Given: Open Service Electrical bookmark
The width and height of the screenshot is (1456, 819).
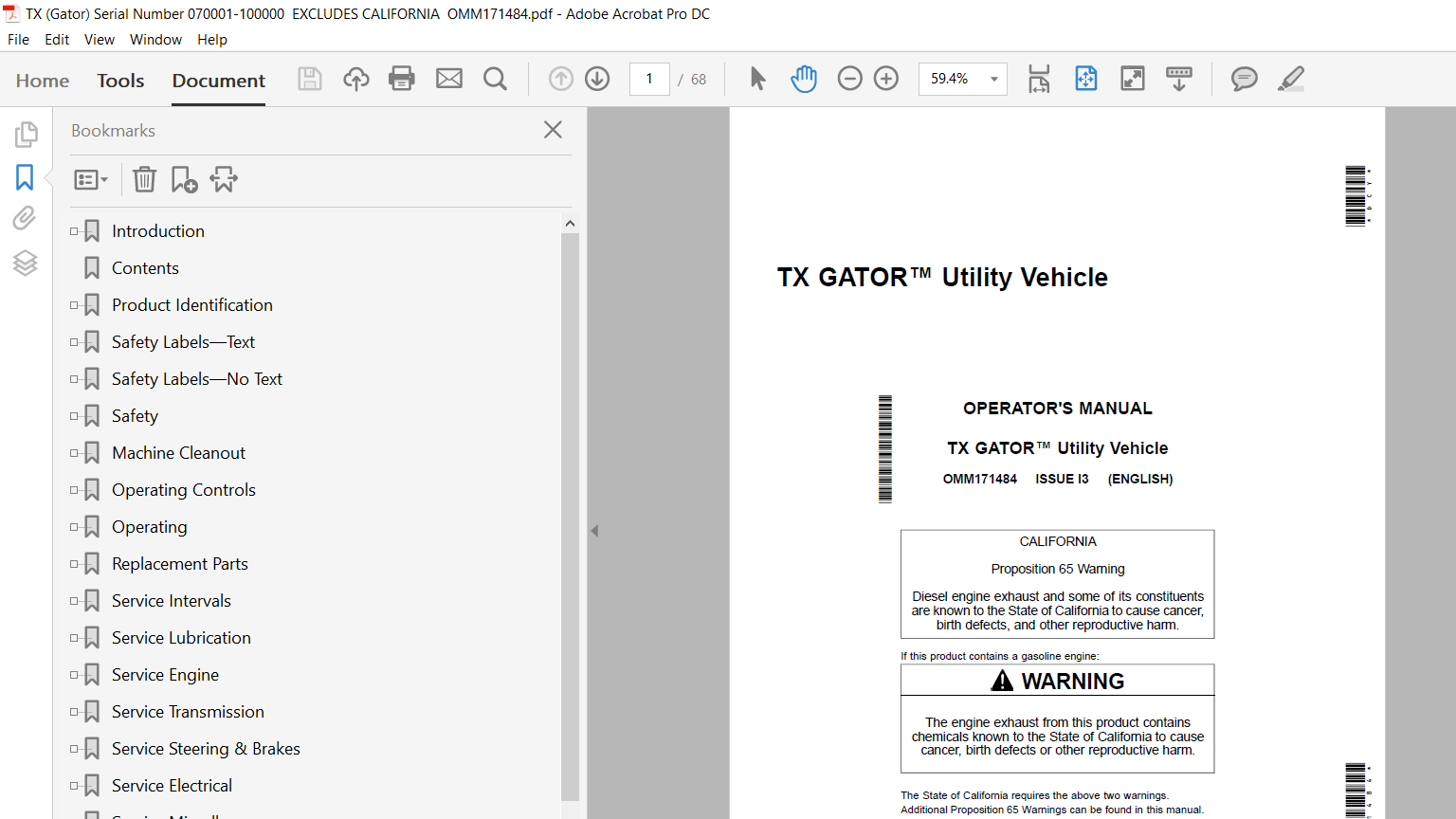Looking at the screenshot, I should (x=172, y=786).
